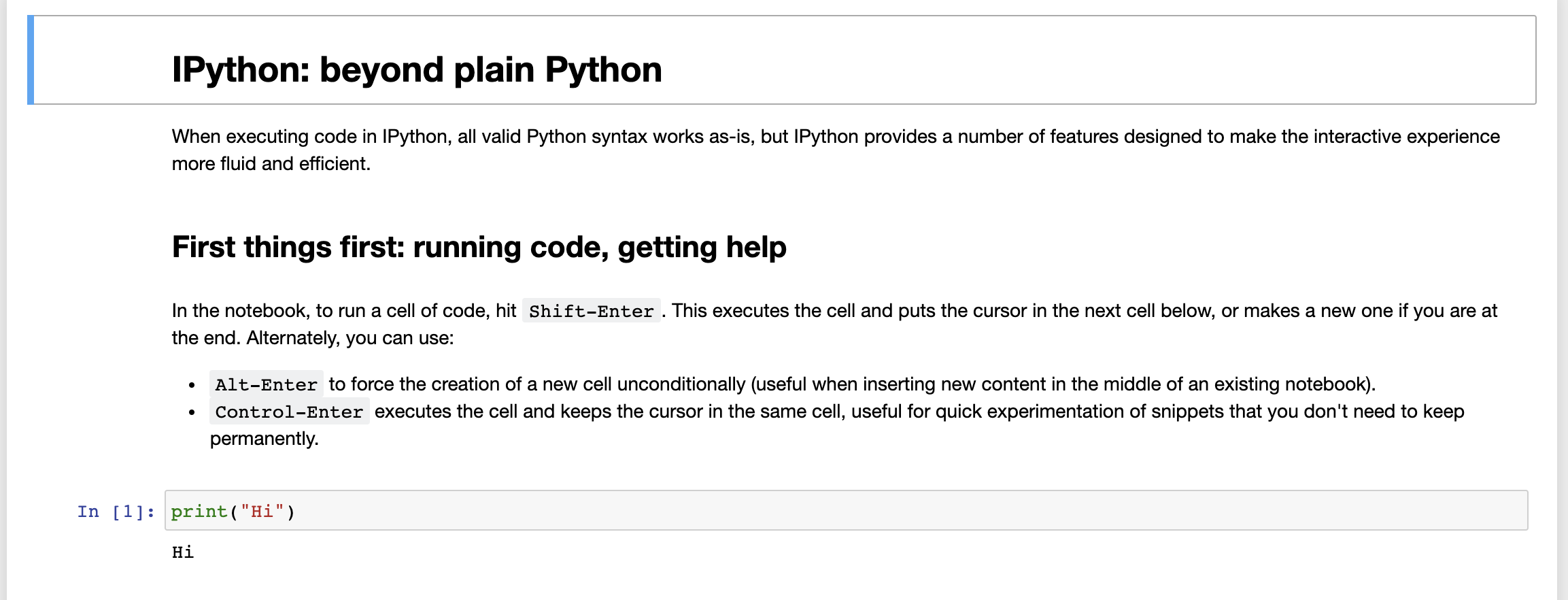Viewport: 1568px width, 600px height.
Task: Click the print("Hi") code input area
Action: 846,510
